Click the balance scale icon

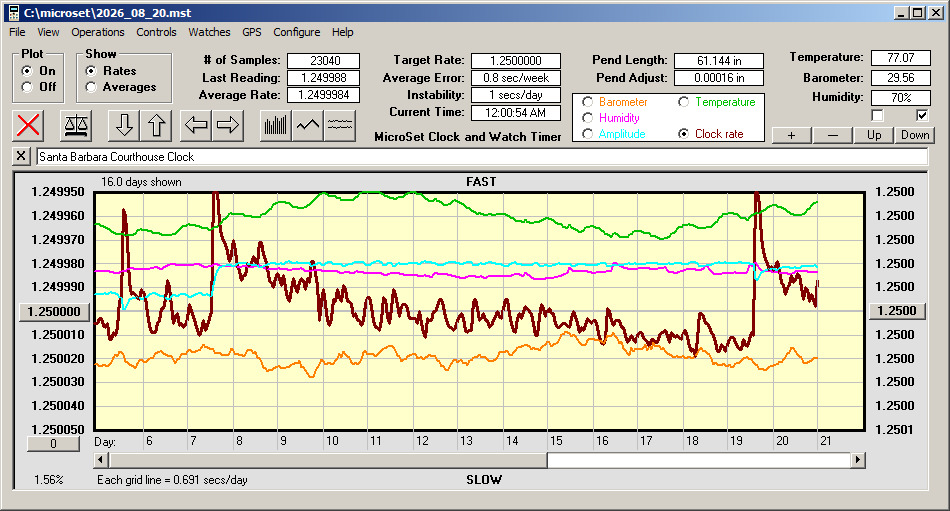[76, 125]
